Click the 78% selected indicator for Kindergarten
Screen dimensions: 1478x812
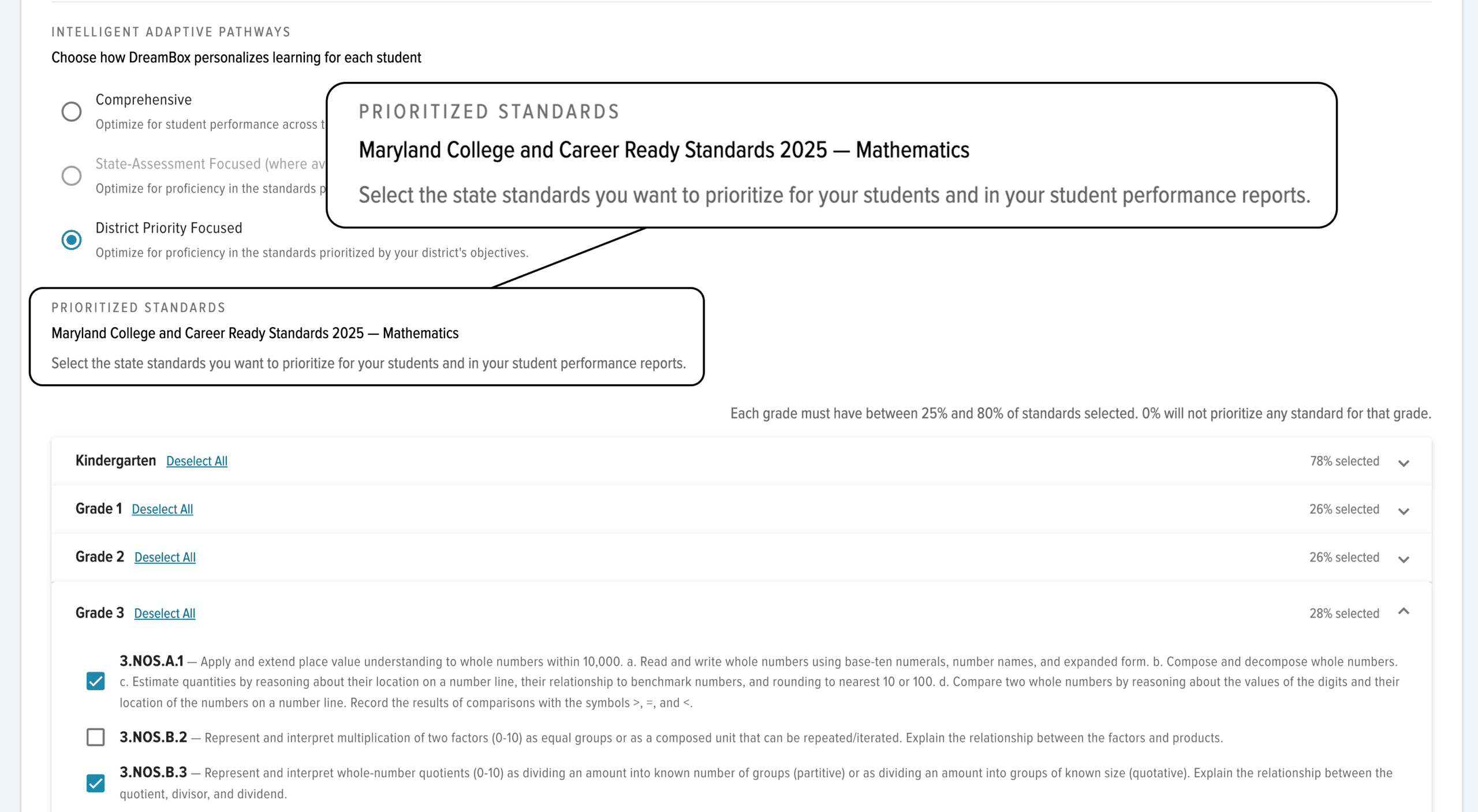[x=1344, y=461]
